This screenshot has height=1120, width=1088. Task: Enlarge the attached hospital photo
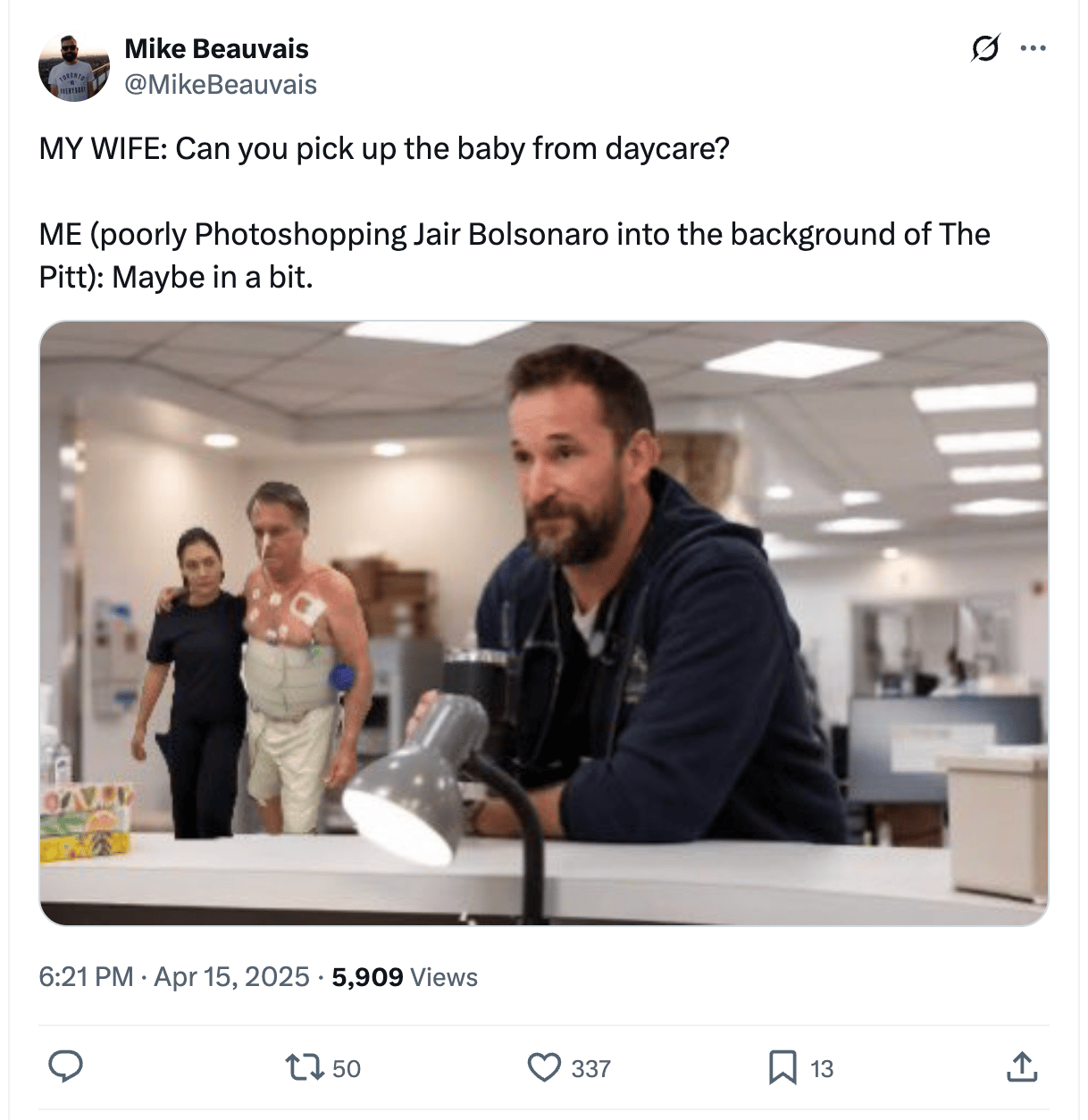544,623
